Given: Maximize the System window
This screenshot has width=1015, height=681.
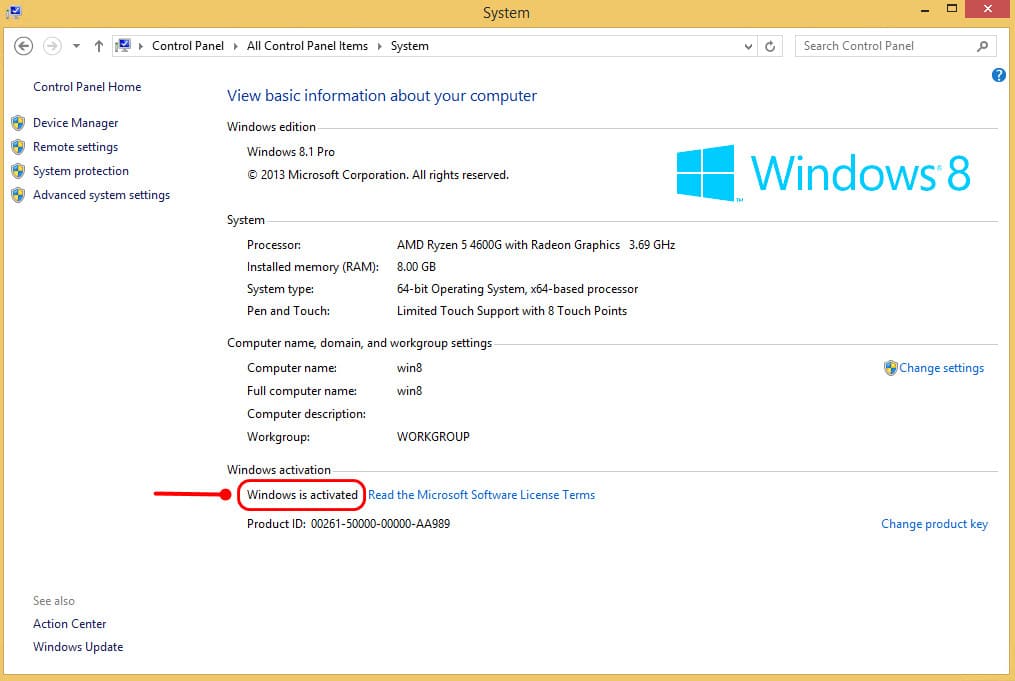Looking at the screenshot, I should click(952, 9).
